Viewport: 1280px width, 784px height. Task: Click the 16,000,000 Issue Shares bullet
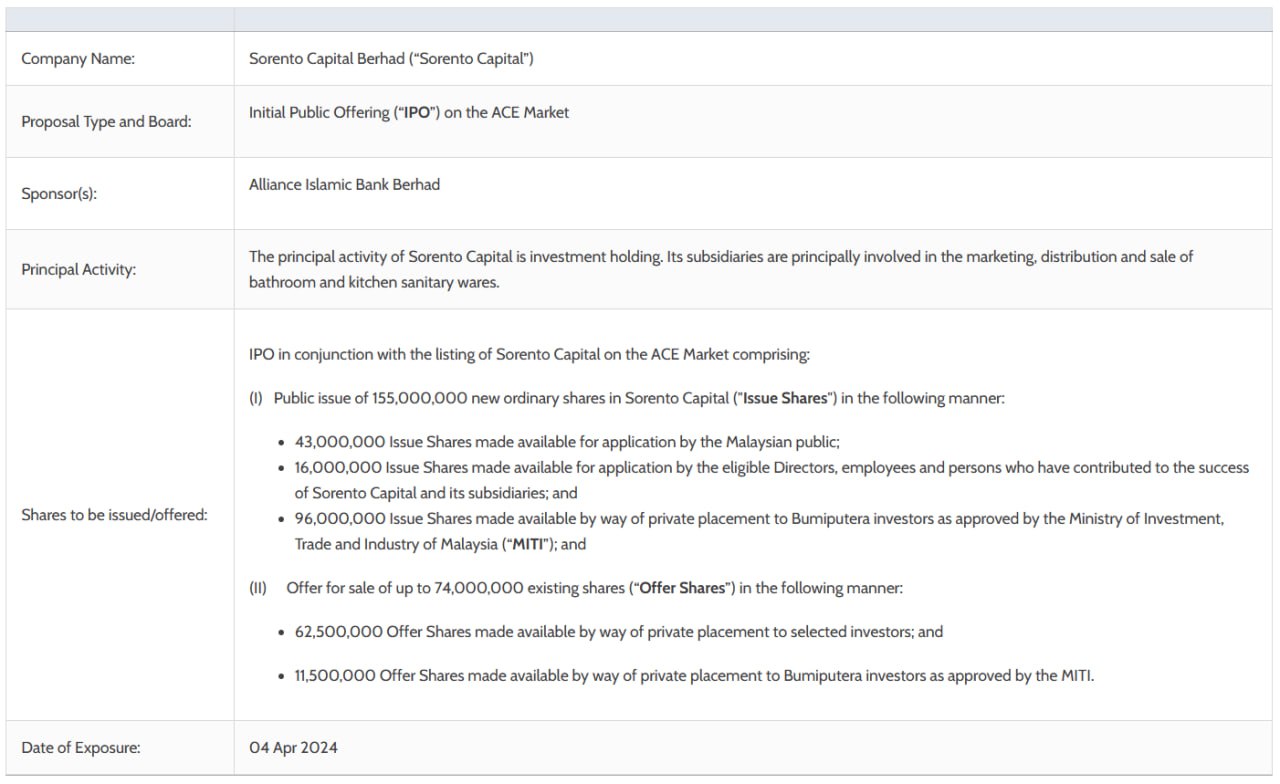pos(772,480)
